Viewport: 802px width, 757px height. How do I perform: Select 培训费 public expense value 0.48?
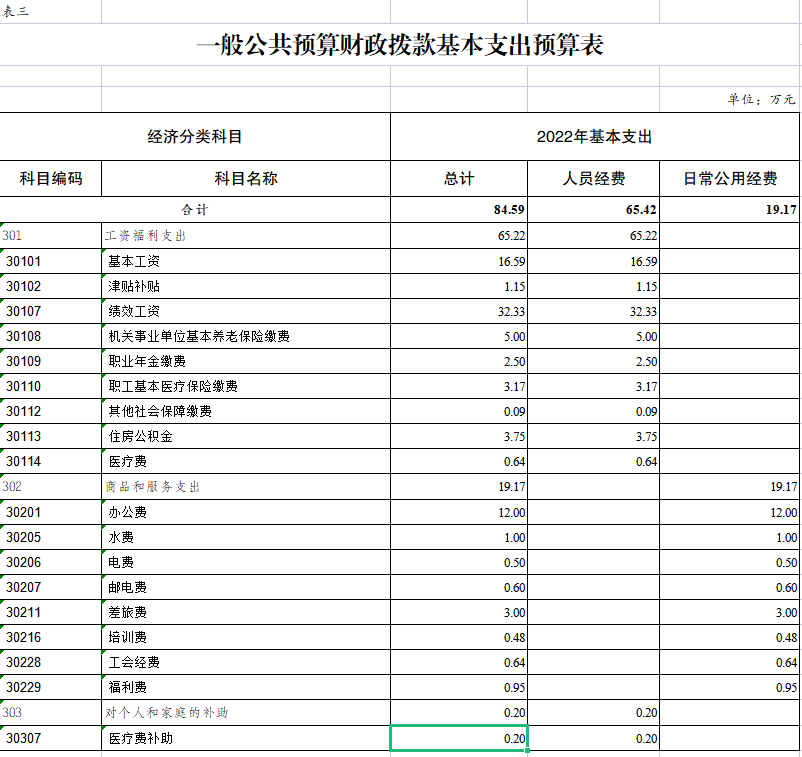pyautogui.click(x=730, y=638)
